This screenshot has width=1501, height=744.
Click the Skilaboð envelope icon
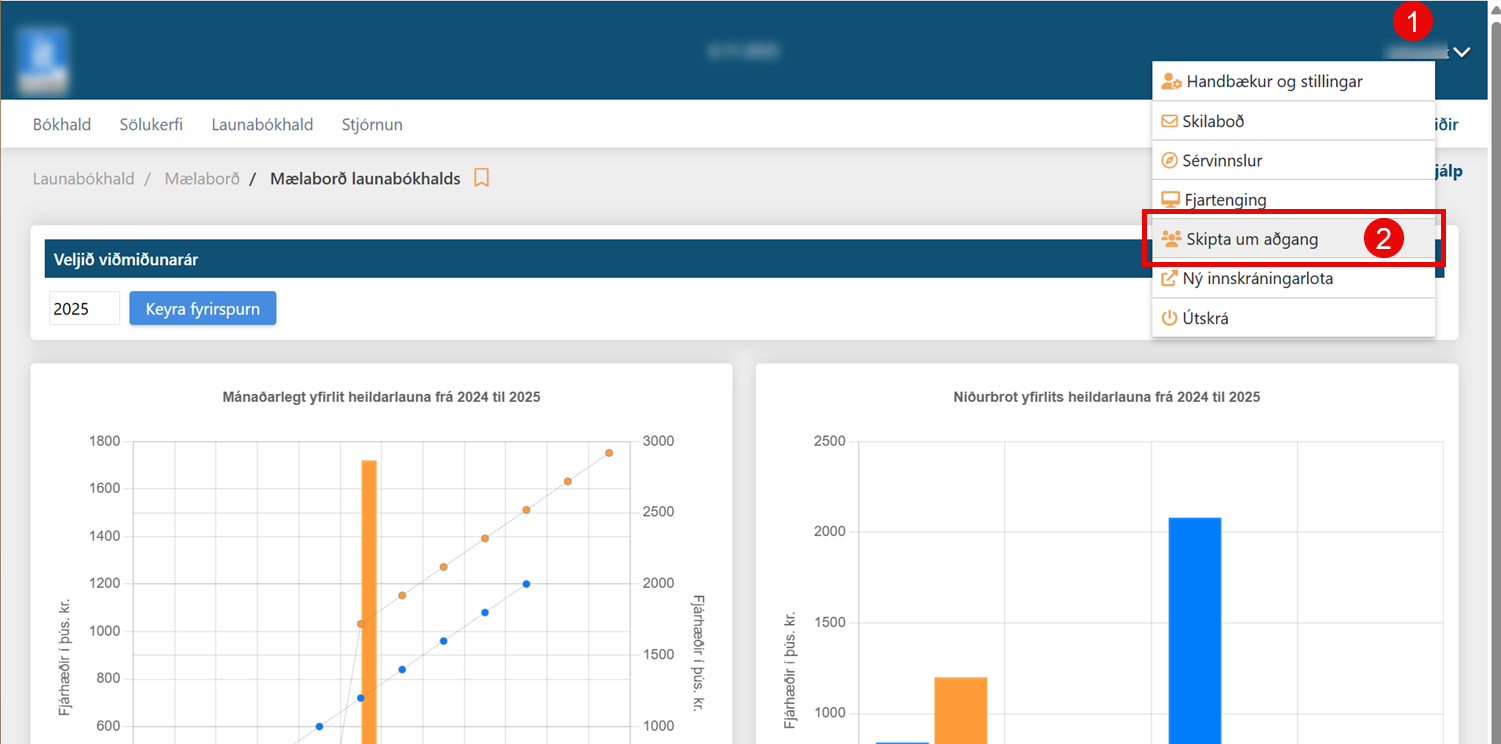1169,121
